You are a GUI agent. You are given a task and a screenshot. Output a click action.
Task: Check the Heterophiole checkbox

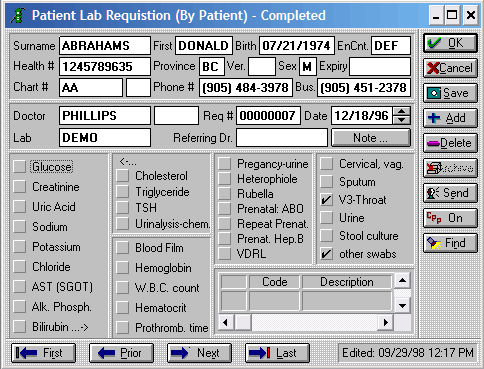pyautogui.click(x=225, y=179)
